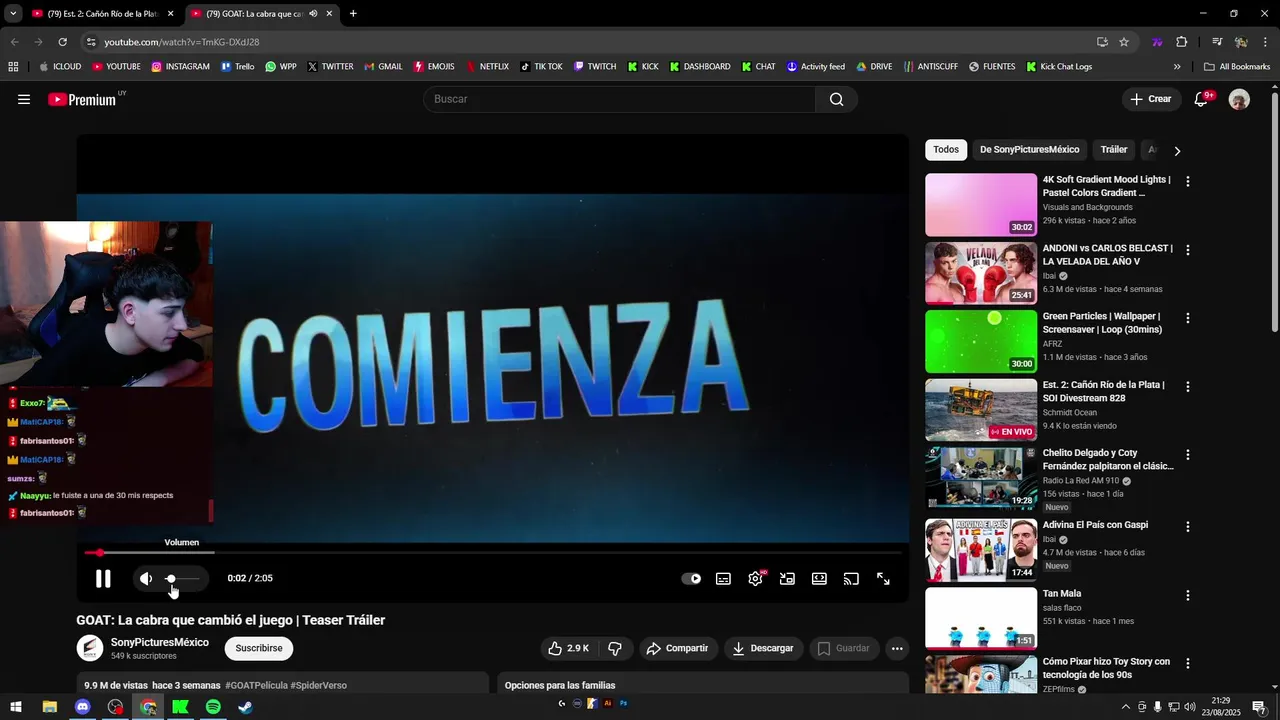
Task: Open Discord from the taskbar
Action: point(82,707)
